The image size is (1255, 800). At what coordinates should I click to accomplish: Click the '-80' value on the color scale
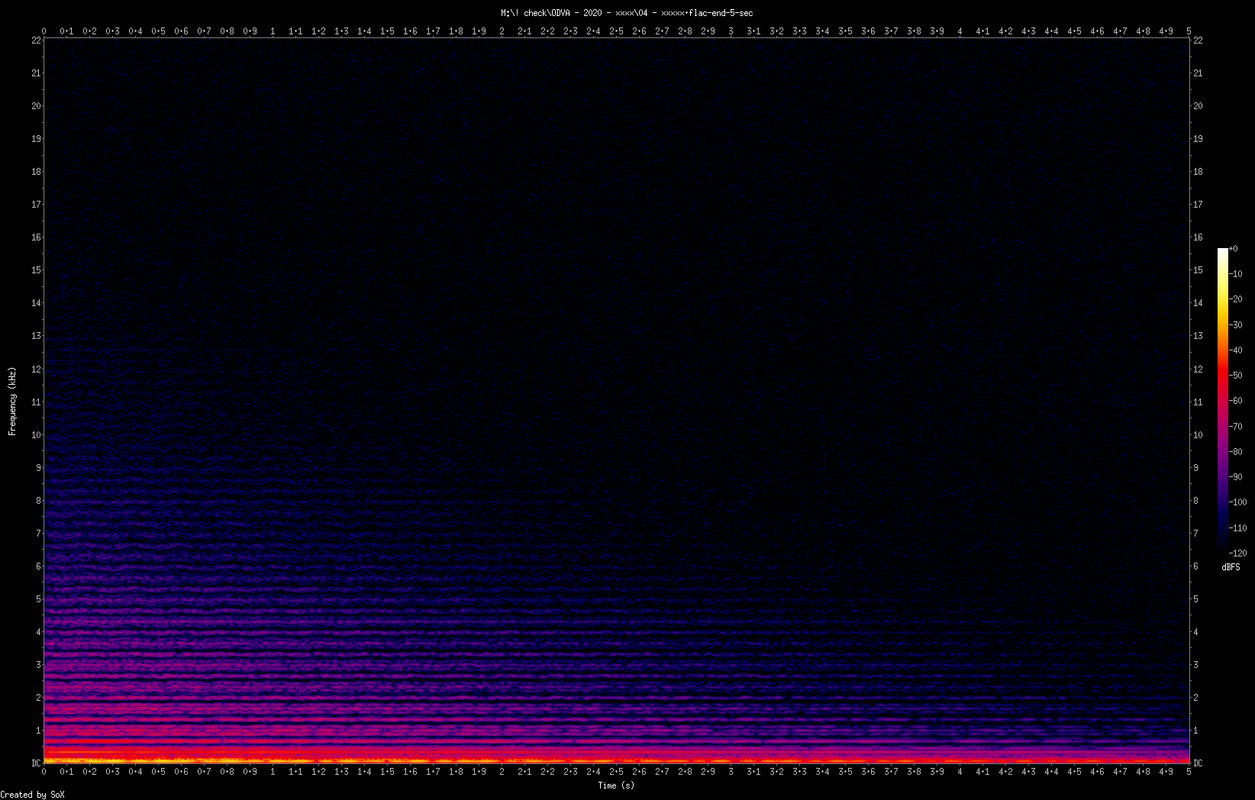(x=1235, y=451)
